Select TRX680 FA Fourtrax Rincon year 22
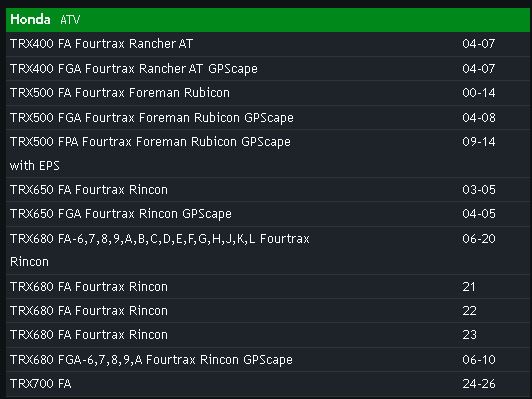532x399 pixels. coord(268,311)
